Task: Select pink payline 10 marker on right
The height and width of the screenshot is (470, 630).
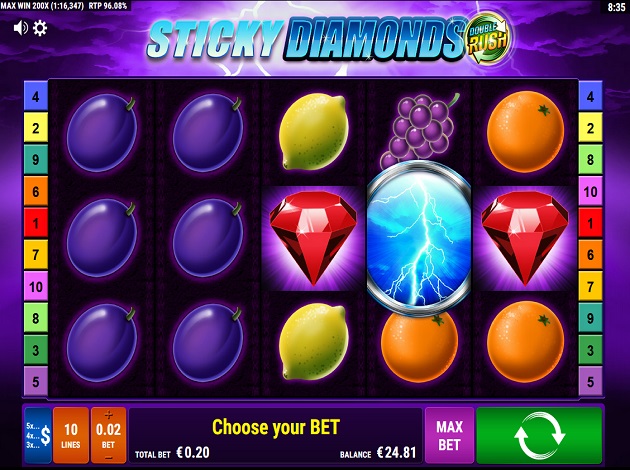Action: click(x=590, y=192)
